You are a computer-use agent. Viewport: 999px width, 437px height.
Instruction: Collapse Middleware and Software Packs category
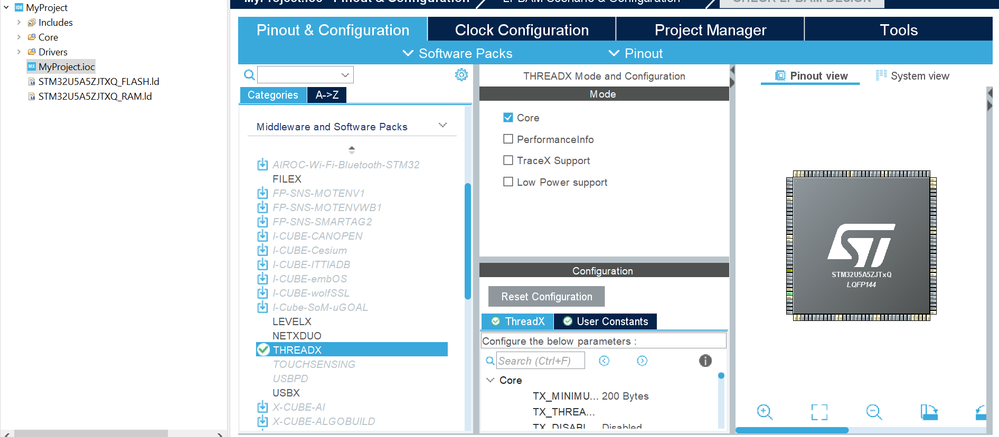point(443,125)
